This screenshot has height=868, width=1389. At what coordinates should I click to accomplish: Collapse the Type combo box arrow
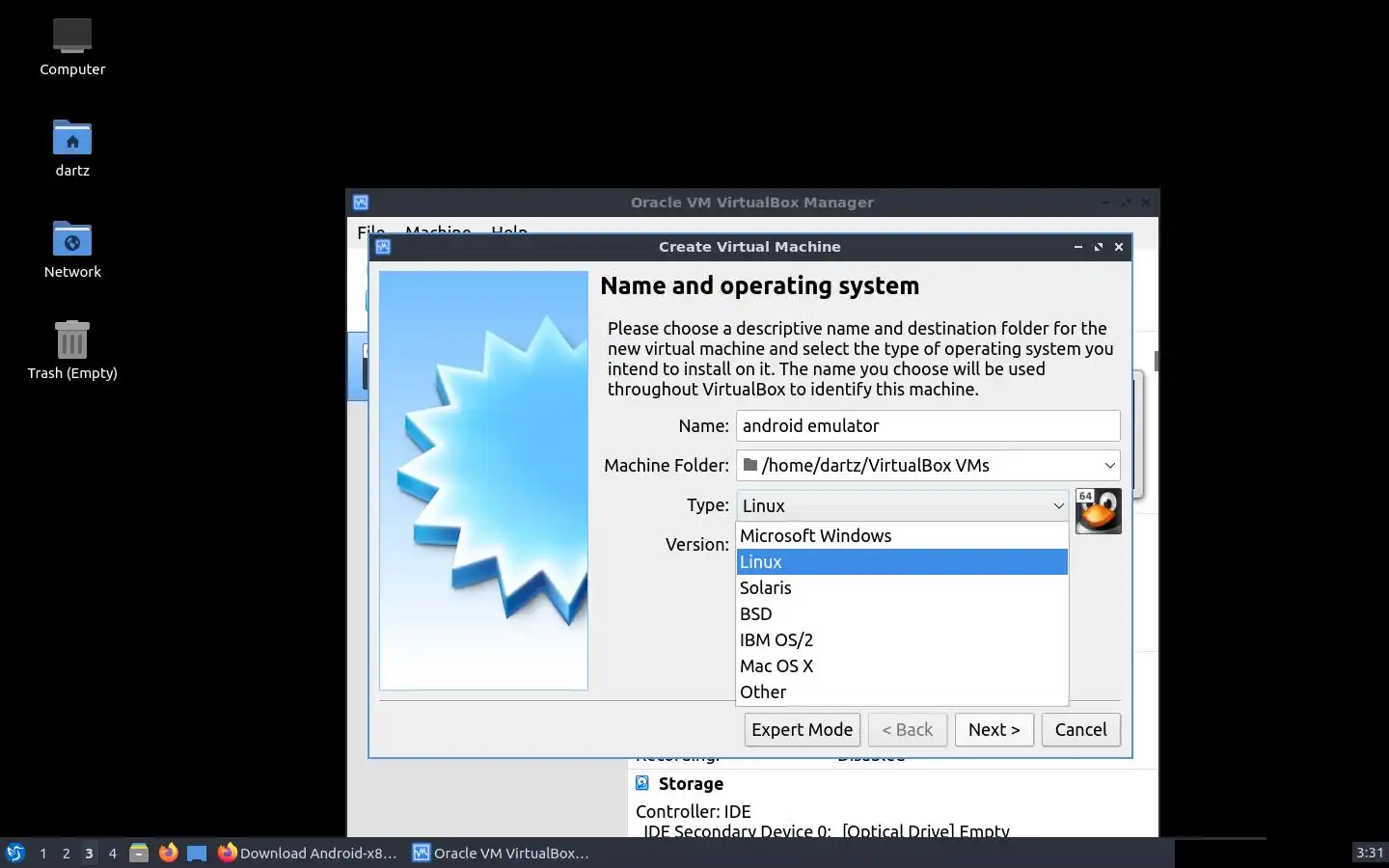[x=1058, y=505]
